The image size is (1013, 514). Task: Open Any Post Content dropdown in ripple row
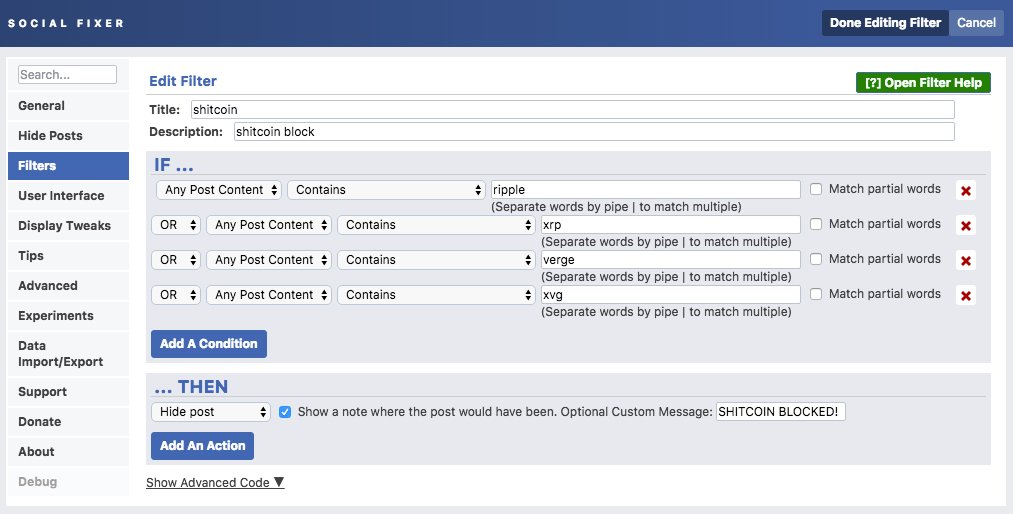point(218,190)
